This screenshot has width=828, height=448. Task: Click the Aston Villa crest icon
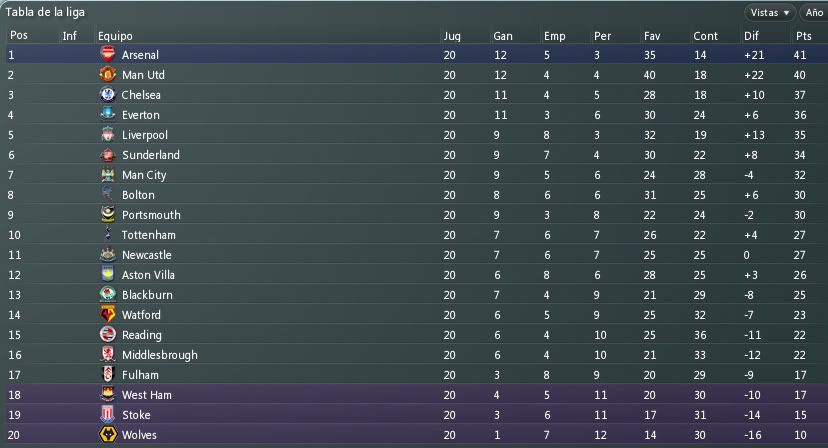click(x=107, y=275)
